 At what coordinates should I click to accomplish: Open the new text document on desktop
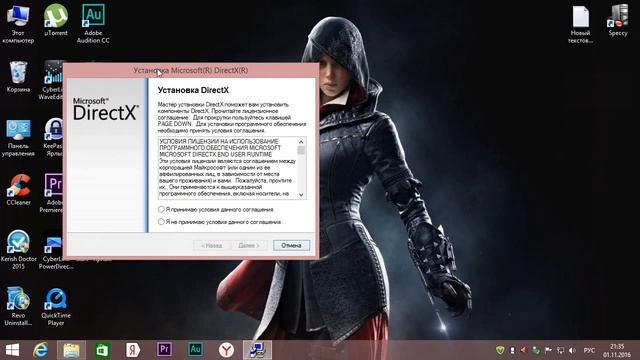coord(580,24)
